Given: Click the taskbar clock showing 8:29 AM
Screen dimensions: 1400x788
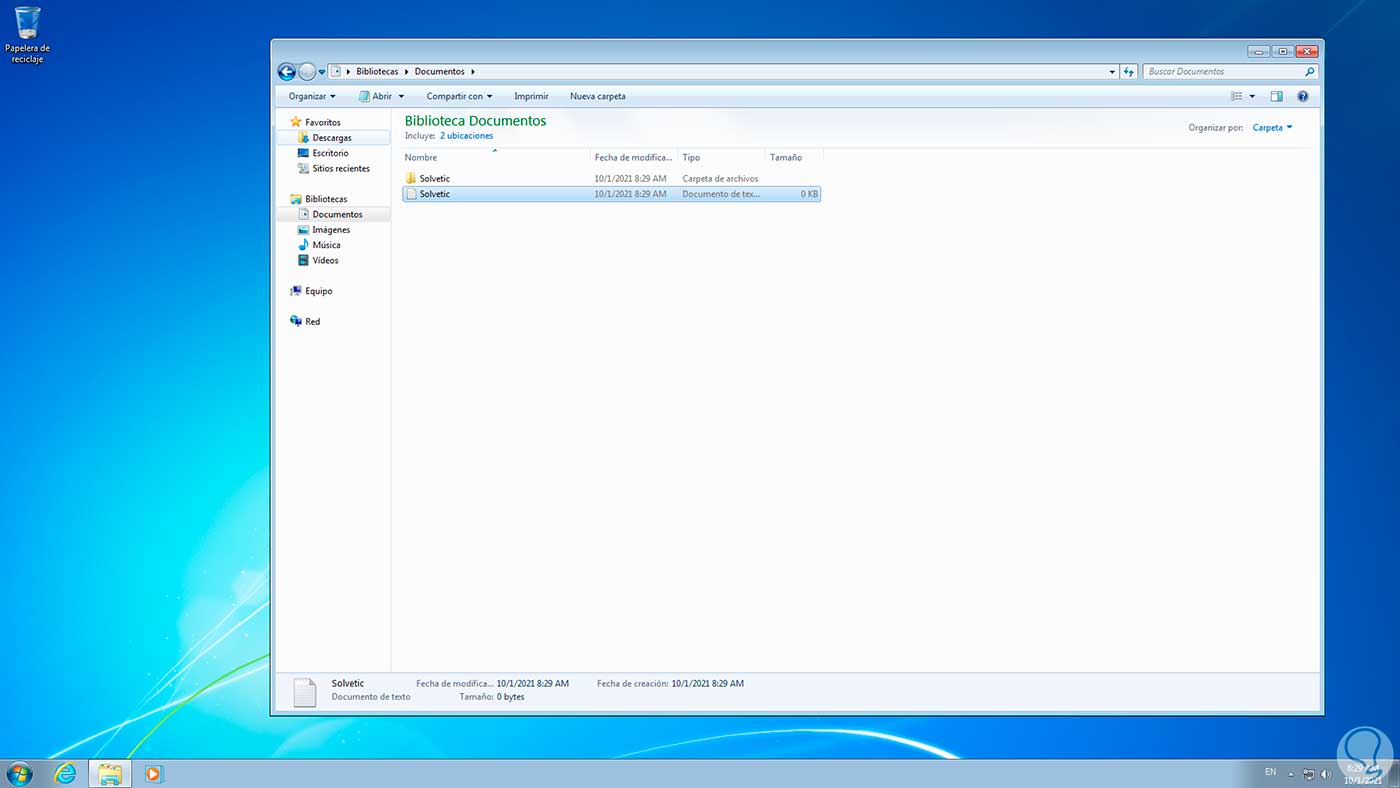Looking at the screenshot, I should coord(1363,774).
